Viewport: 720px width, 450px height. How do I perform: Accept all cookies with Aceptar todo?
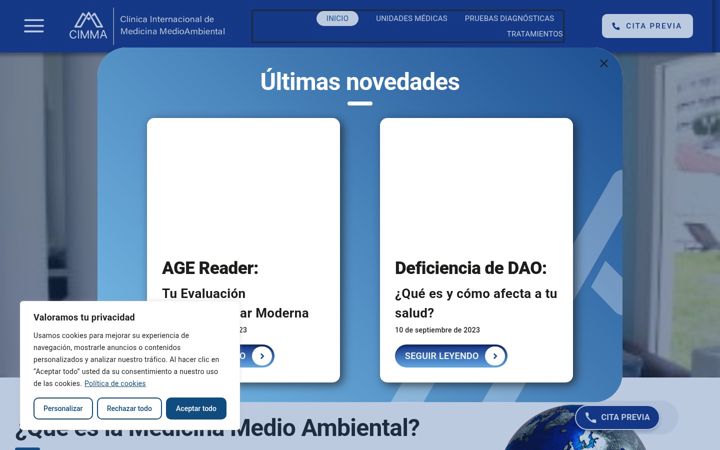click(x=196, y=408)
